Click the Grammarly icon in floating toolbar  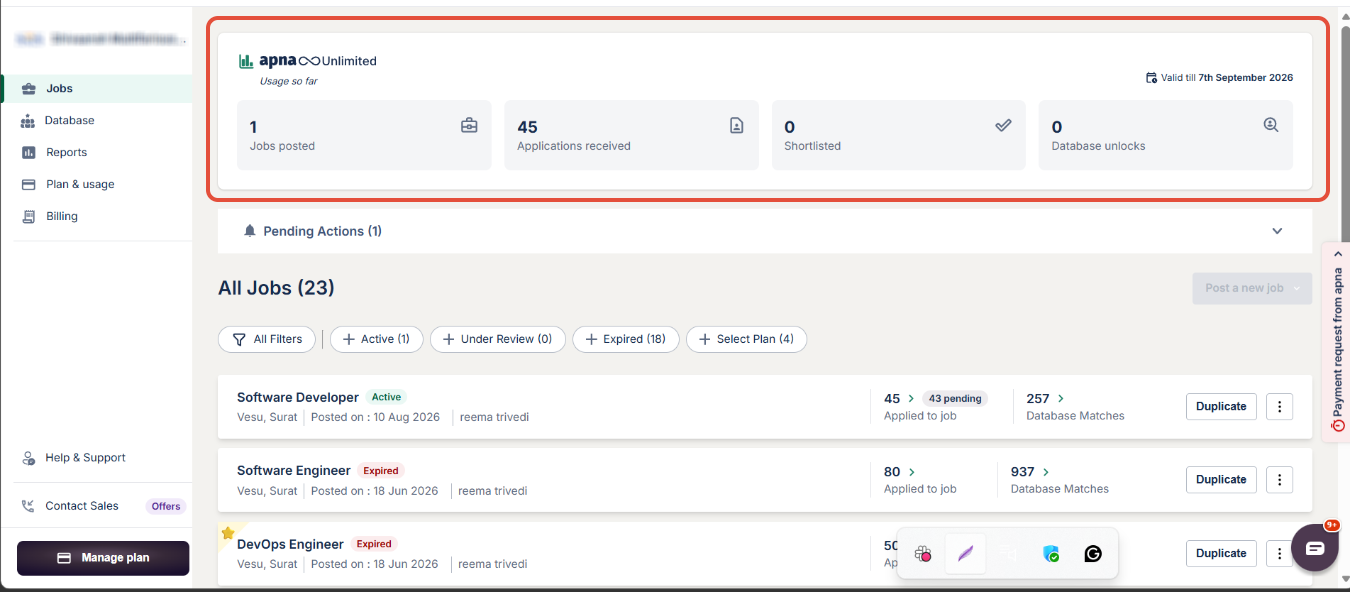pyautogui.click(x=1093, y=553)
